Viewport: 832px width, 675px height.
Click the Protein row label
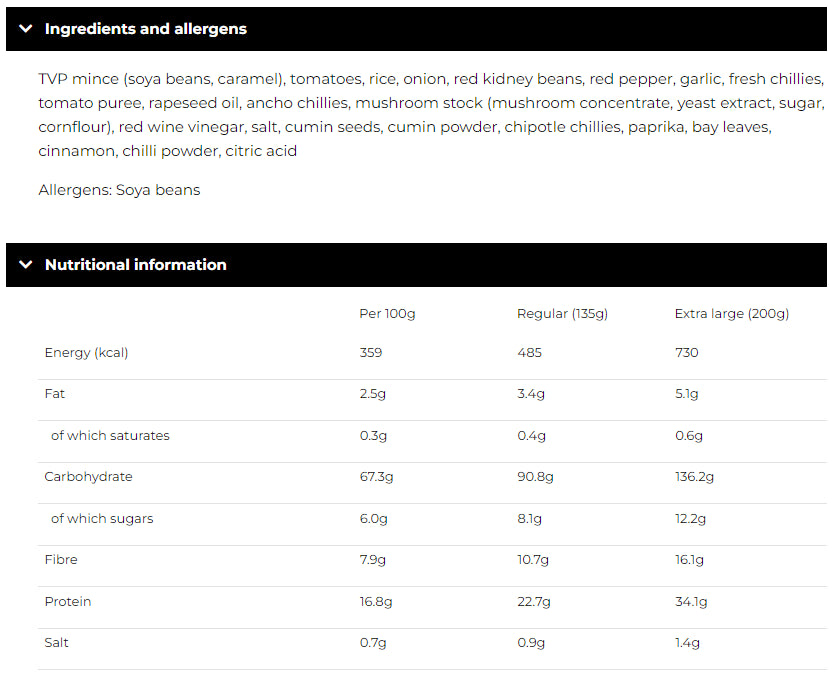(68, 602)
